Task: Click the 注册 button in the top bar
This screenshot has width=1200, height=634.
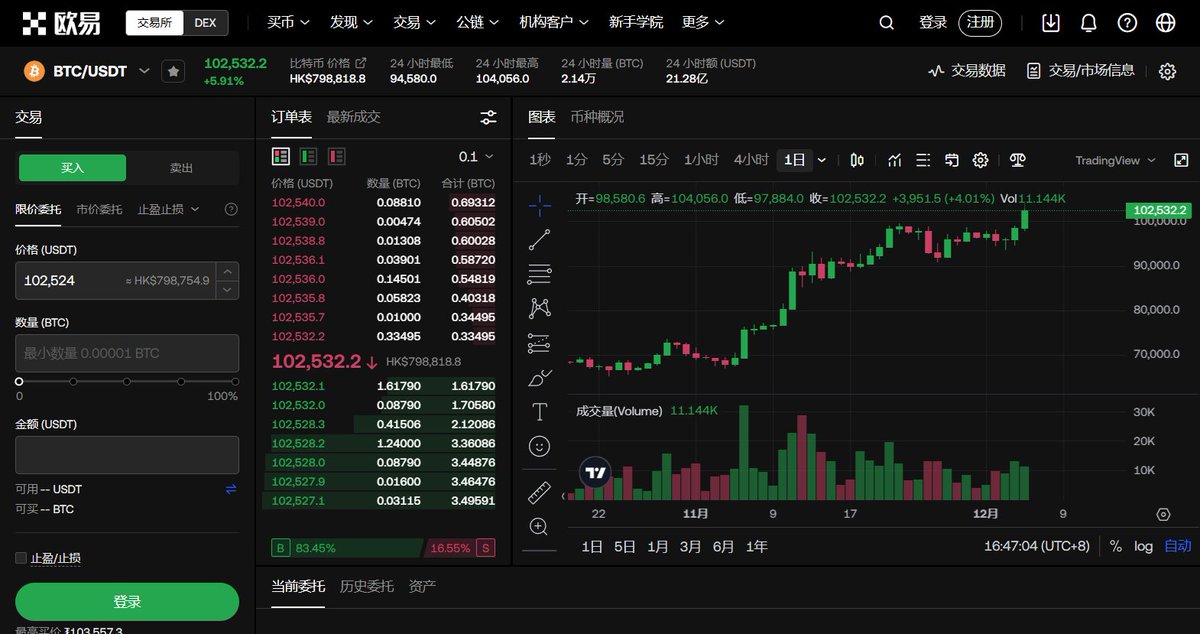Action: pos(978,21)
